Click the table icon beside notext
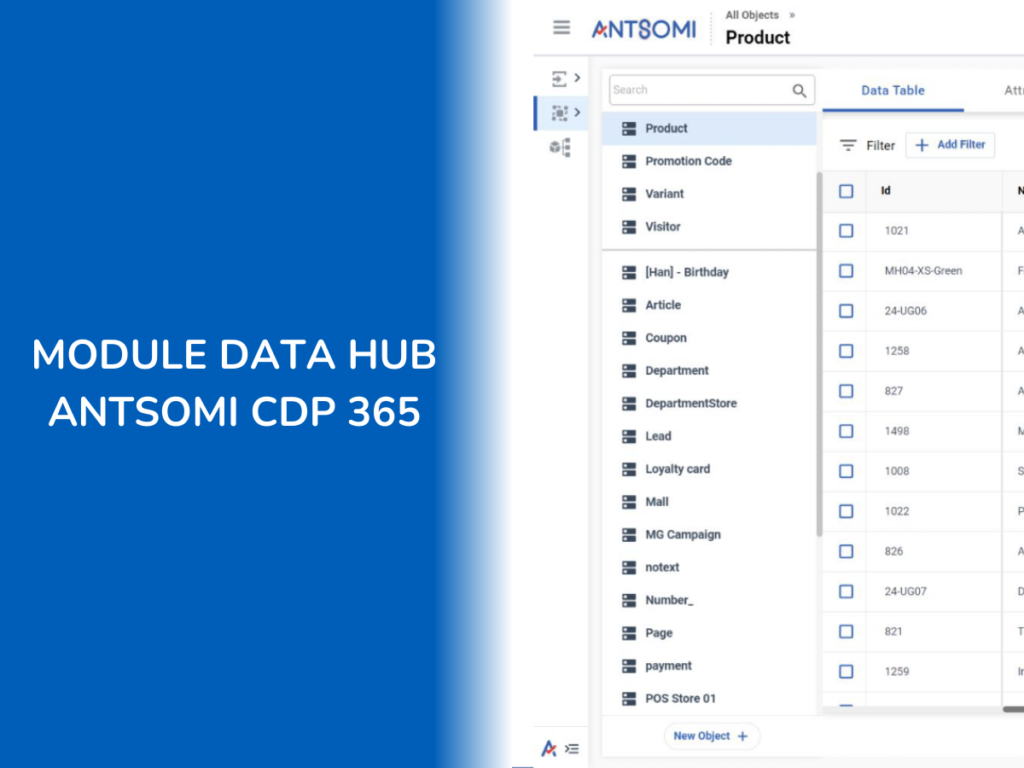This screenshot has height=768, width=1024. (x=629, y=568)
